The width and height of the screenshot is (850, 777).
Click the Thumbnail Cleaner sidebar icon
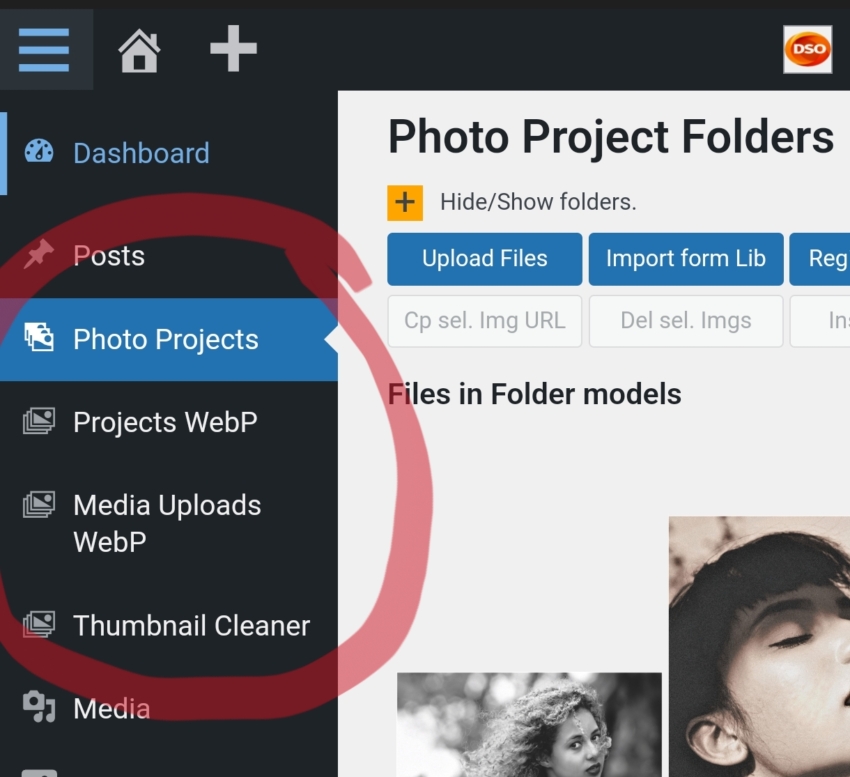(39, 625)
